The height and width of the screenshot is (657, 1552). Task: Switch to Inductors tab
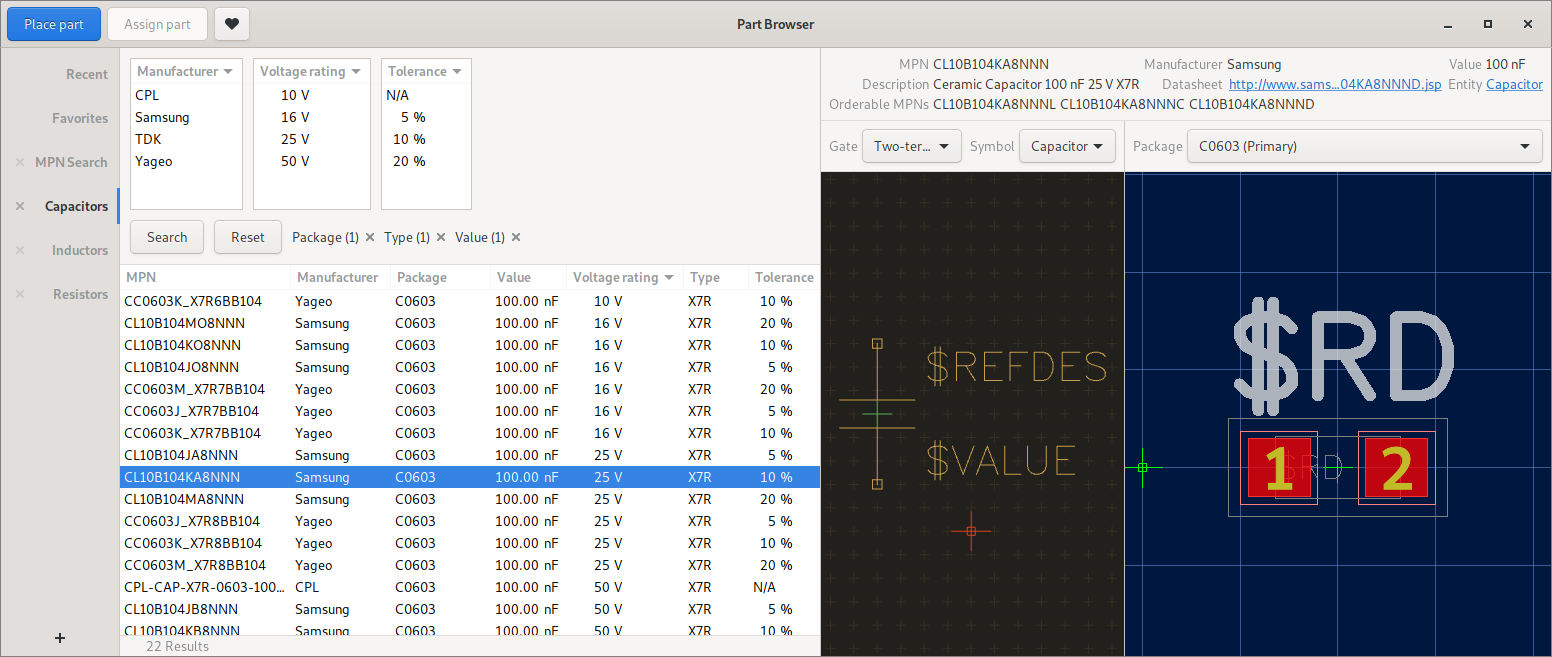pos(80,250)
